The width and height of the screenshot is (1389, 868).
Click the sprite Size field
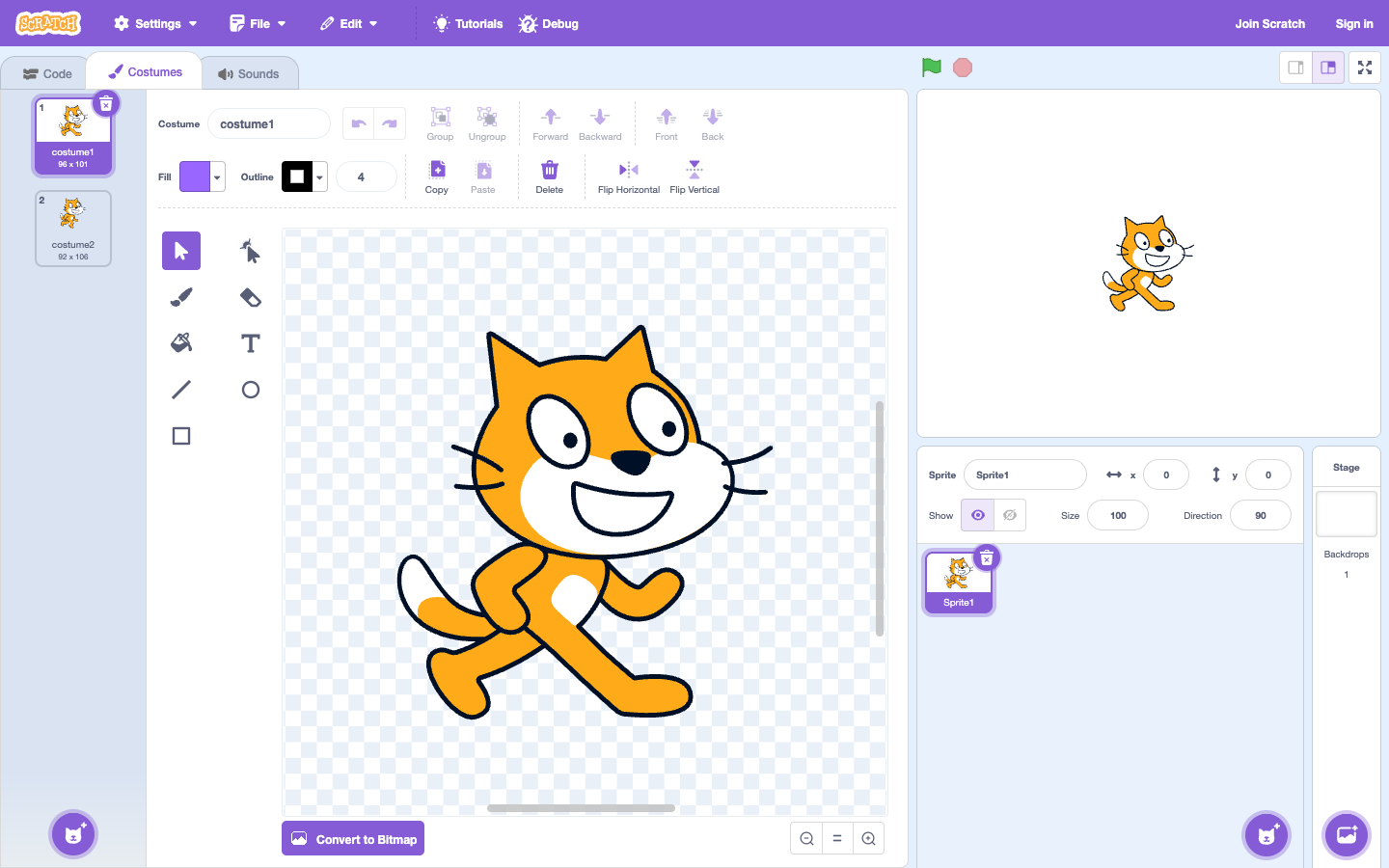coord(1118,515)
